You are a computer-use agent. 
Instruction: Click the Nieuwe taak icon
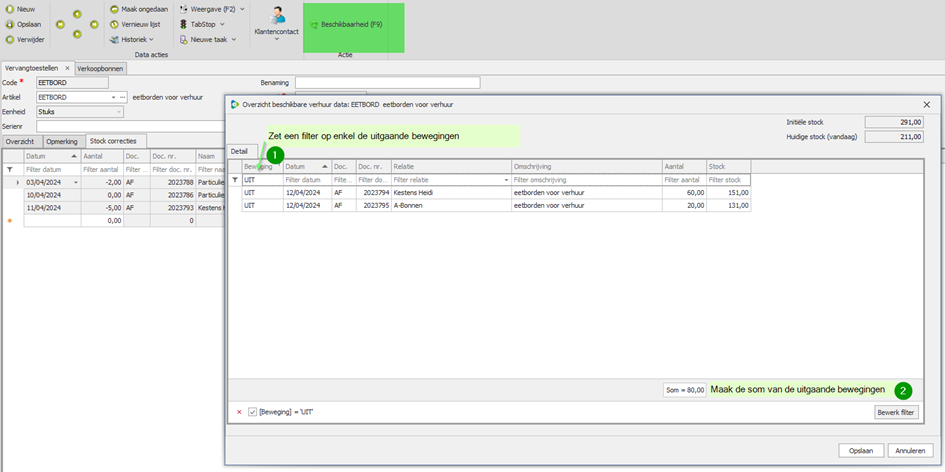[184, 39]
